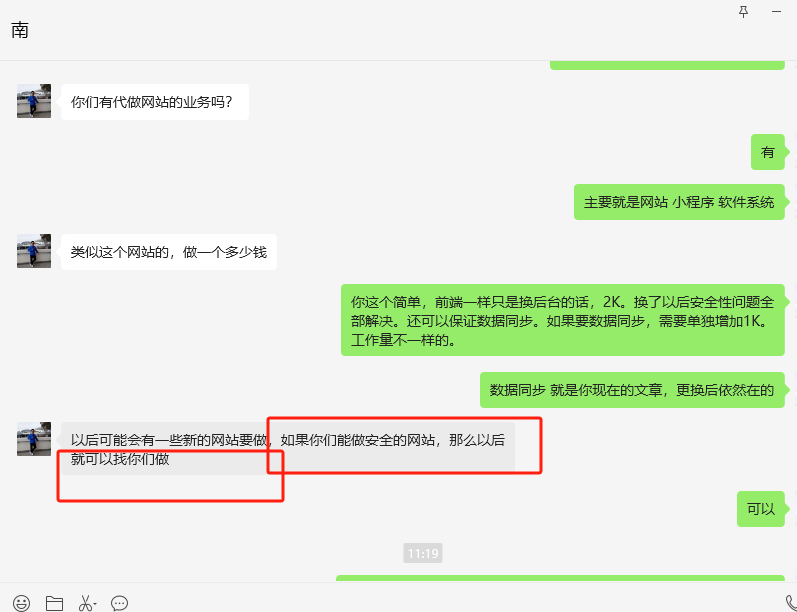Click the contact name "南" in header

pos(20,30)
